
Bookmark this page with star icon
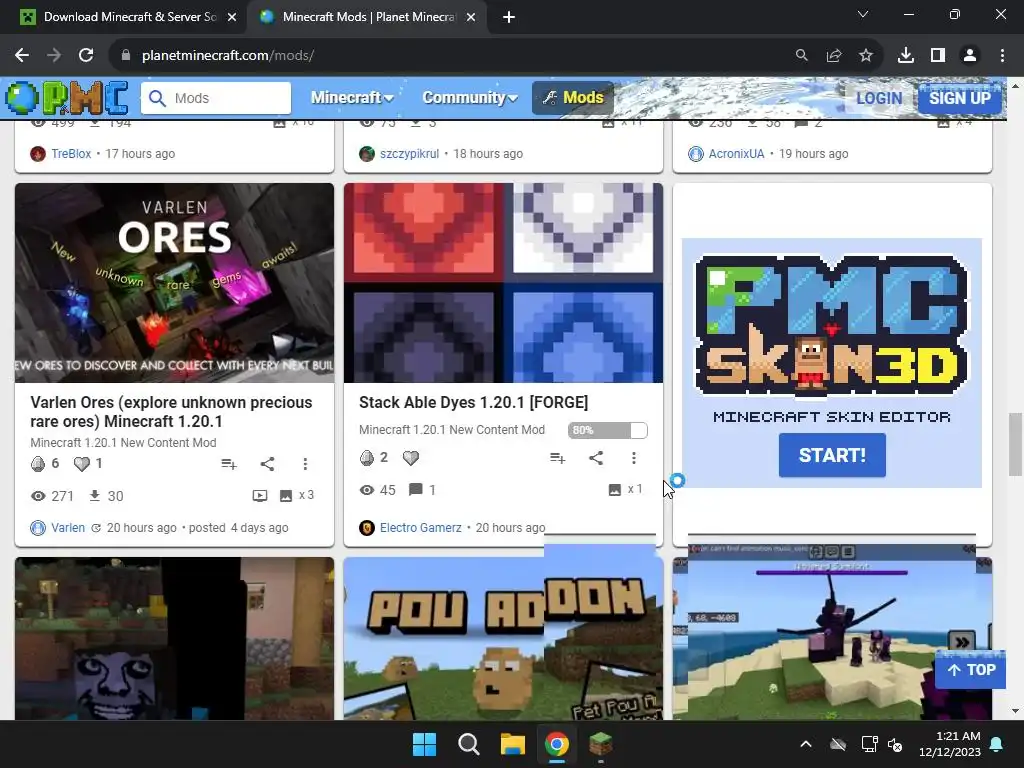866,56
